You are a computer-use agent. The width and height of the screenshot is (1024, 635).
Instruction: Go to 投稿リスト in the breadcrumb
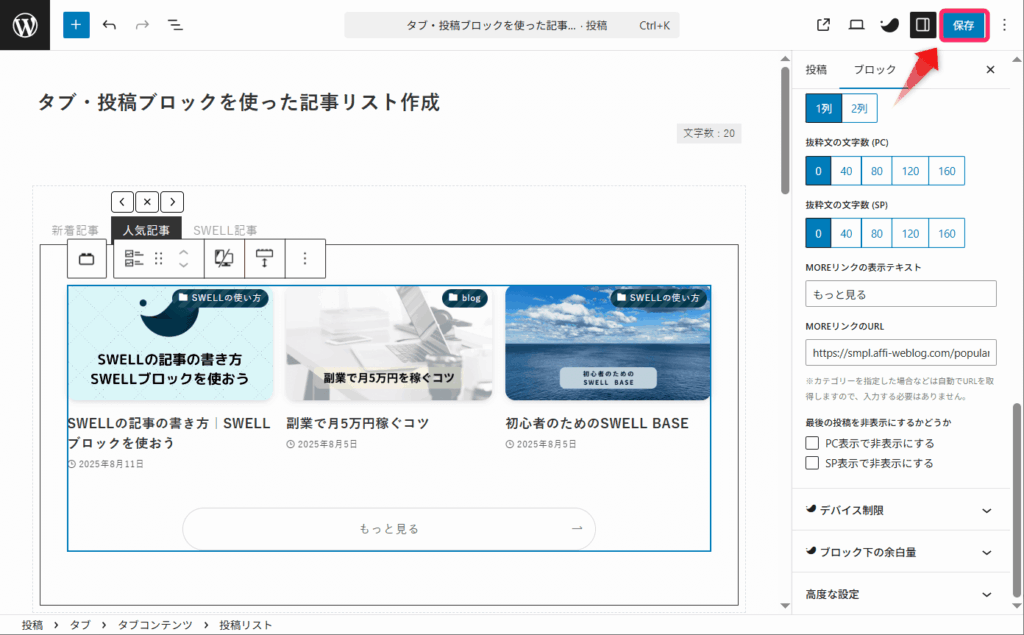pyautogui.click(x=246, y=625)
